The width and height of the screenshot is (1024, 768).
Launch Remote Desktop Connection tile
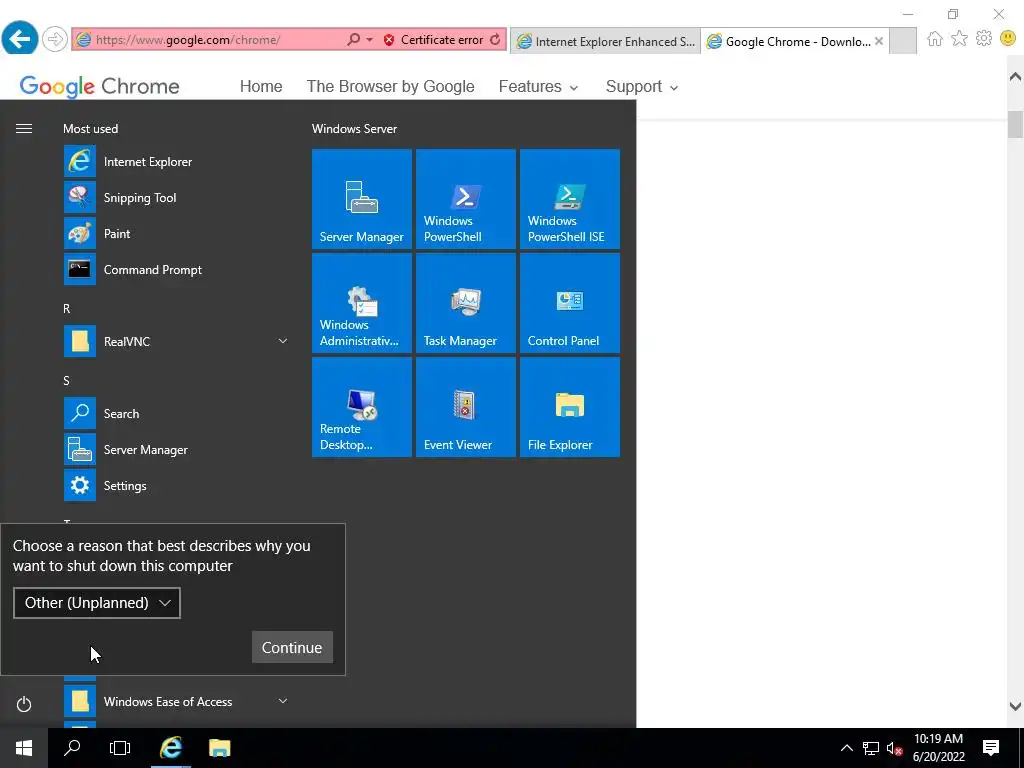click(361, 407)
